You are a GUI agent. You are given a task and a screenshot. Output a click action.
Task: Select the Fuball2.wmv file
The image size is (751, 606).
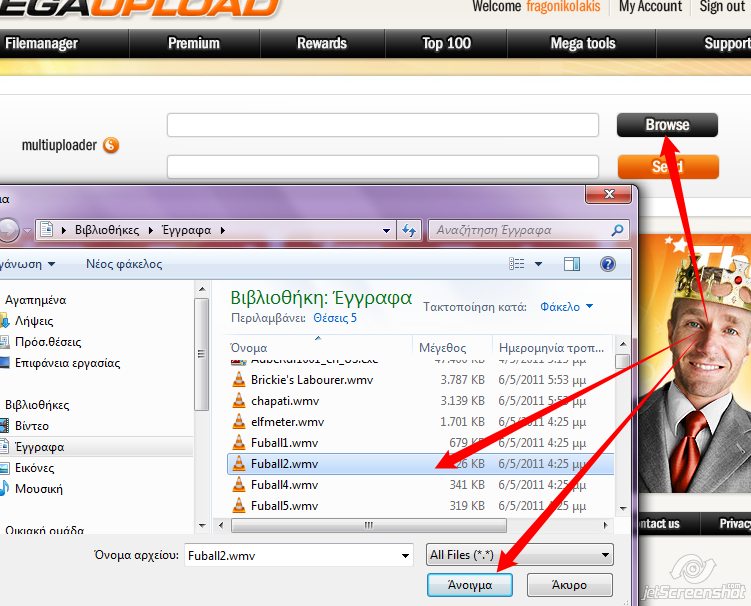pos(420,464)
